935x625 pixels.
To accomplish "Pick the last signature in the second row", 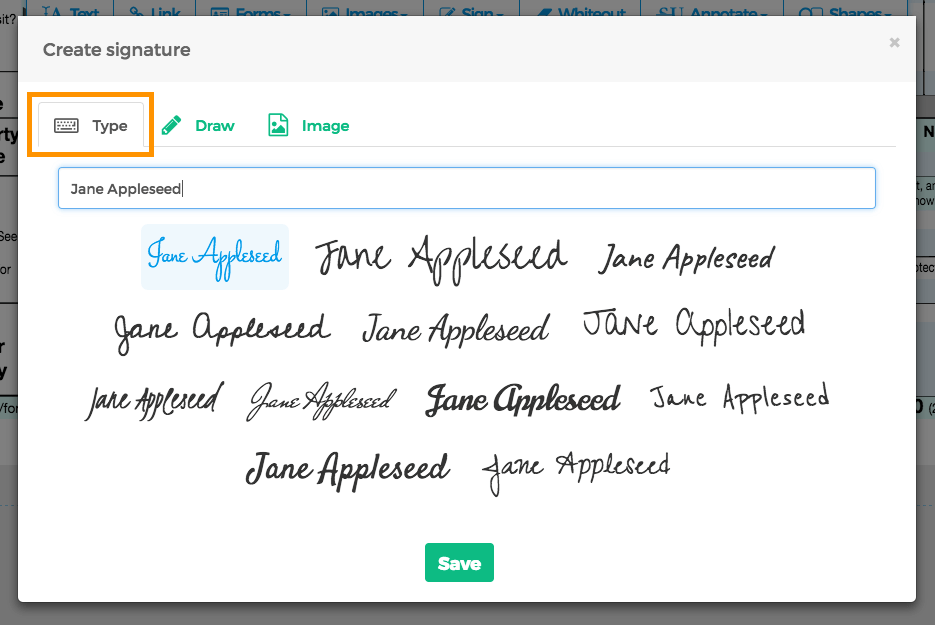I will pyautogui.click(x=694, y=325).
